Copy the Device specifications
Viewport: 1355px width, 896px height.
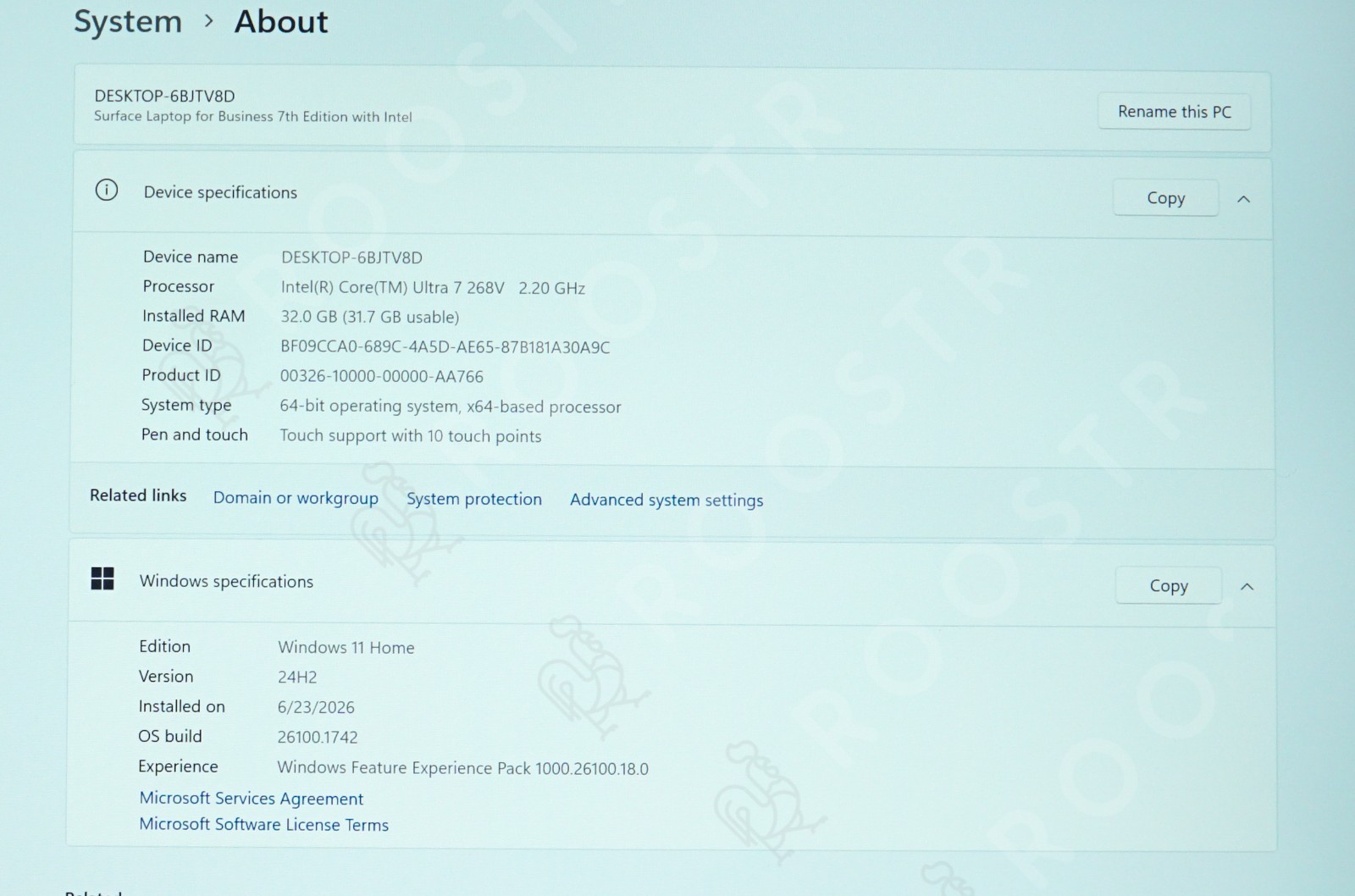pyautogui.click(x=1165, y=198)
